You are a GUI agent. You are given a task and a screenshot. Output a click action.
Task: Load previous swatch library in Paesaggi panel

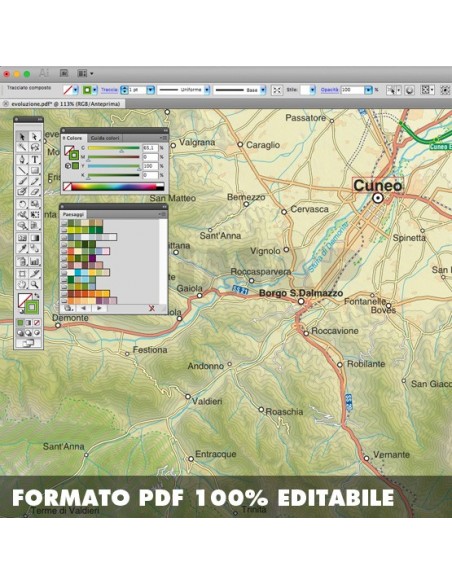coord(83,308)
